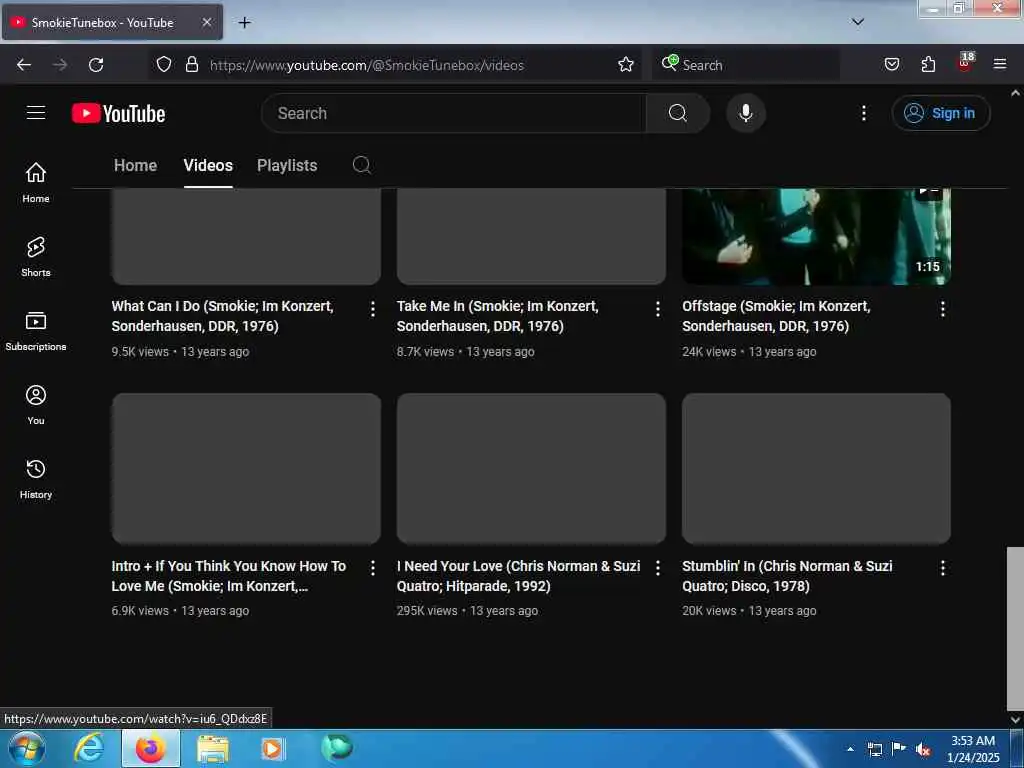Reload the page
Screen dimensions: 1024x768
coord(96,65)
